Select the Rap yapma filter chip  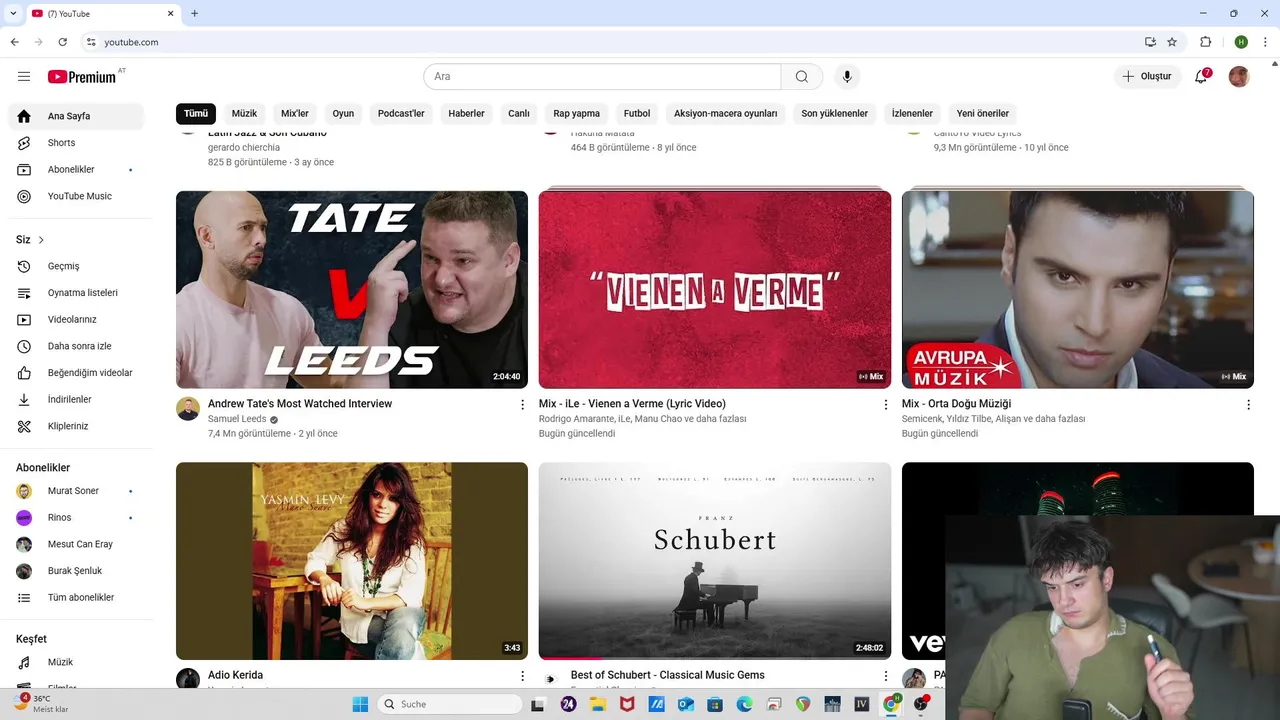click(577, 113)
